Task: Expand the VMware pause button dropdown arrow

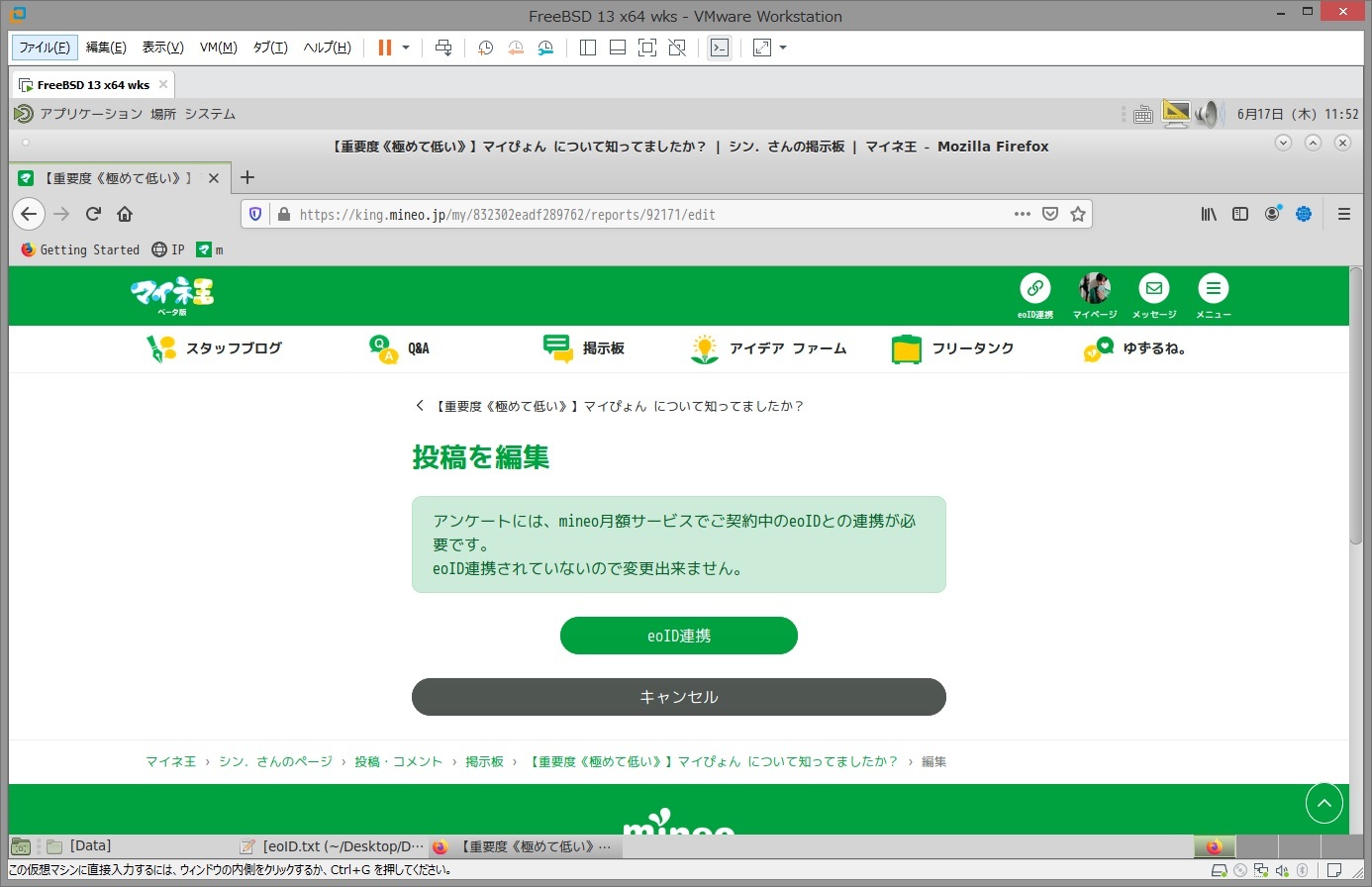Action: [406, 48]
